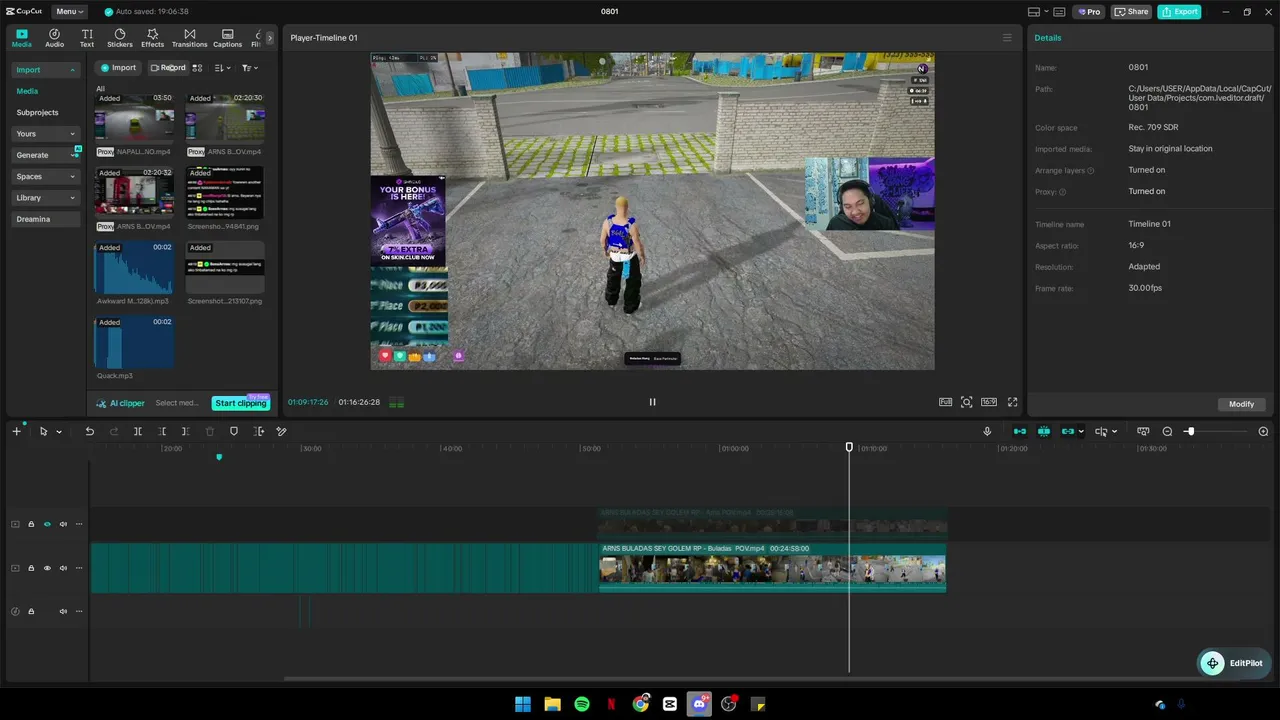Collapse the Import section in sidebar
The width and height of the screenshot is (1280, 720).
(73, 70)
